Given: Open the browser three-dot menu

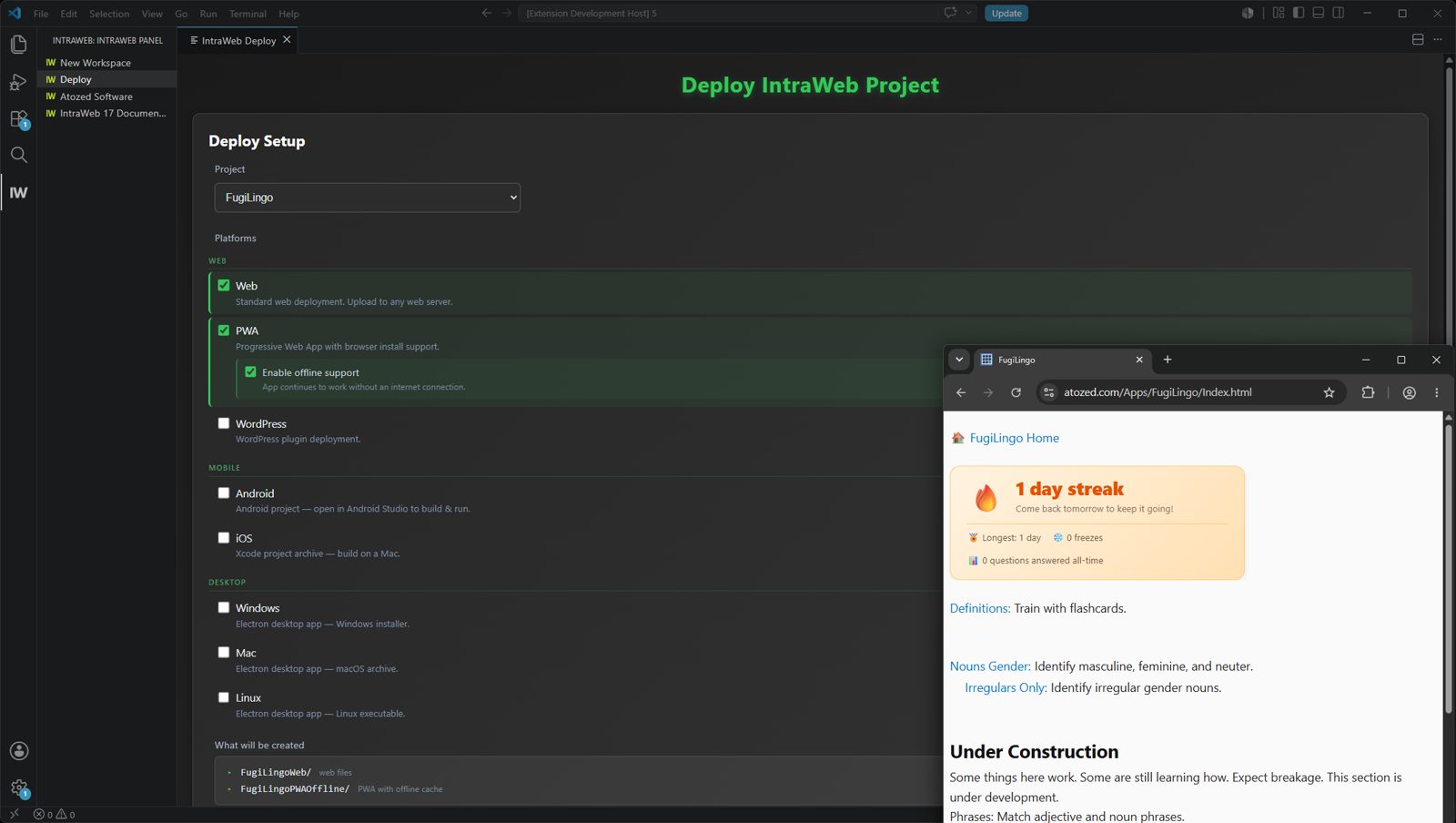Looking at the screenshot, I should tap(1437, 392).
